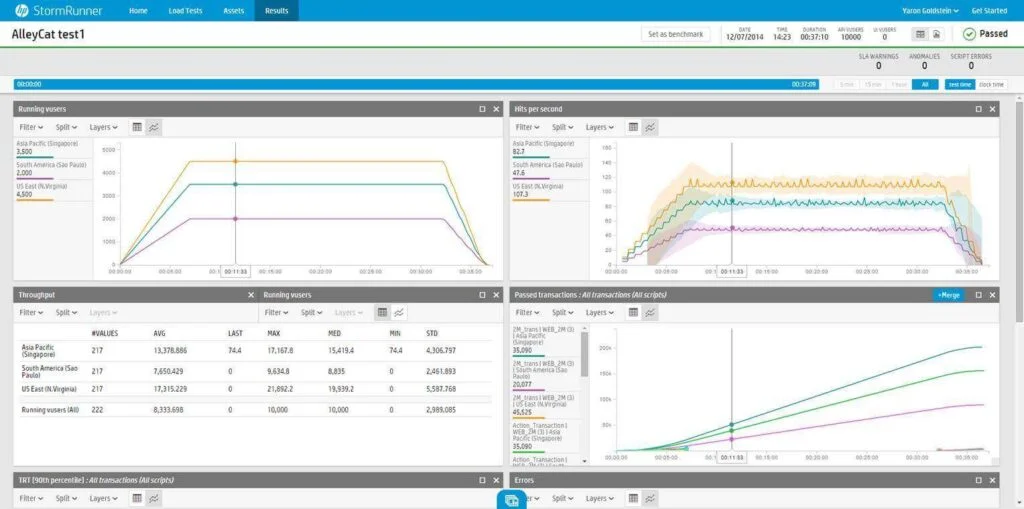Image resolution: width=1024 pixels, height=509 pixels.
Task: Select the 1 hour time range
Action: (x=898, y=84)
